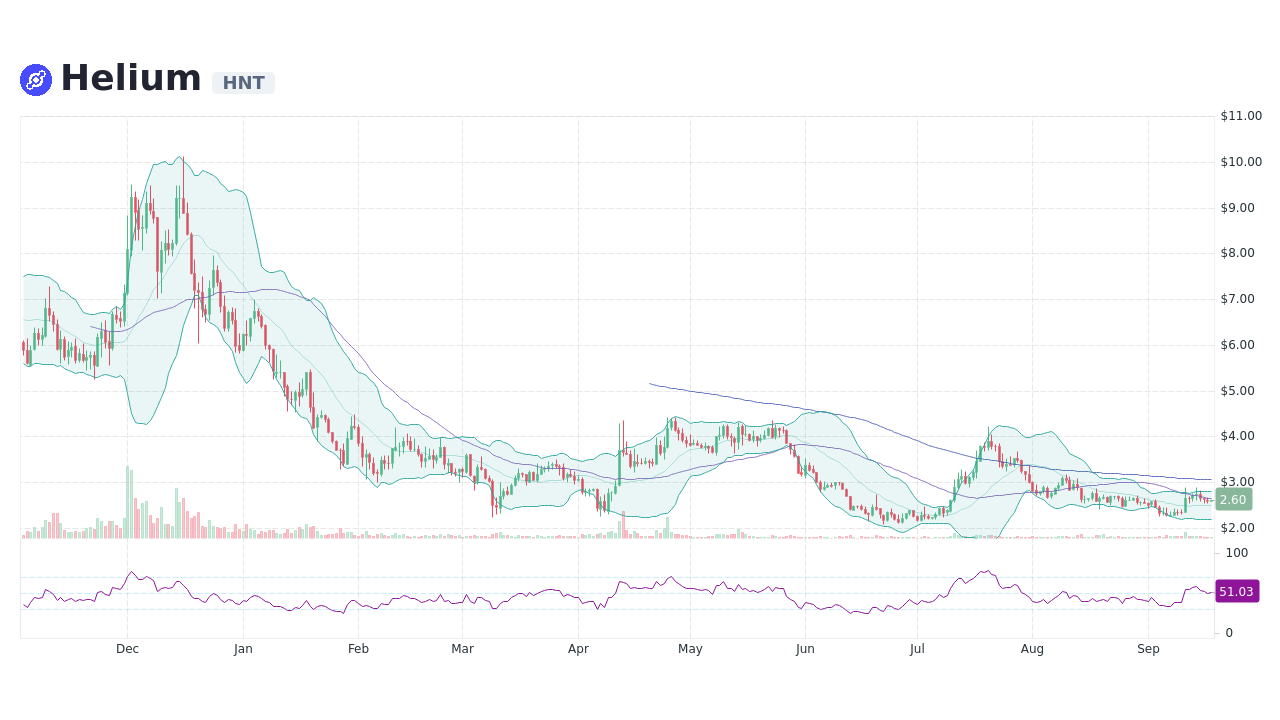Select the Feb month marker
This screenshot has width=1280, height=720.
358,648
